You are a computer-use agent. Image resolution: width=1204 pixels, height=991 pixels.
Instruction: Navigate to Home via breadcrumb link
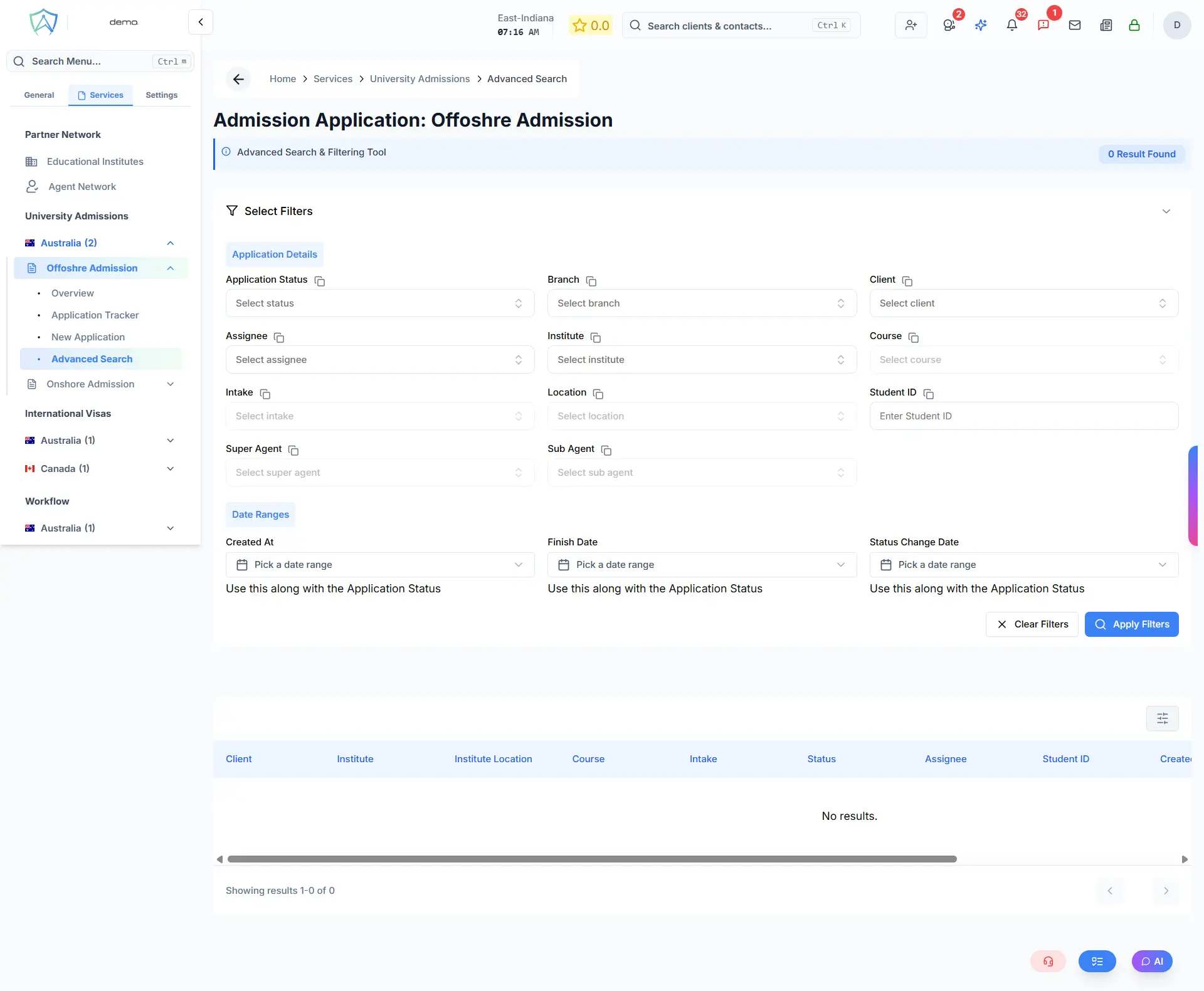click(x=283, y=78)
